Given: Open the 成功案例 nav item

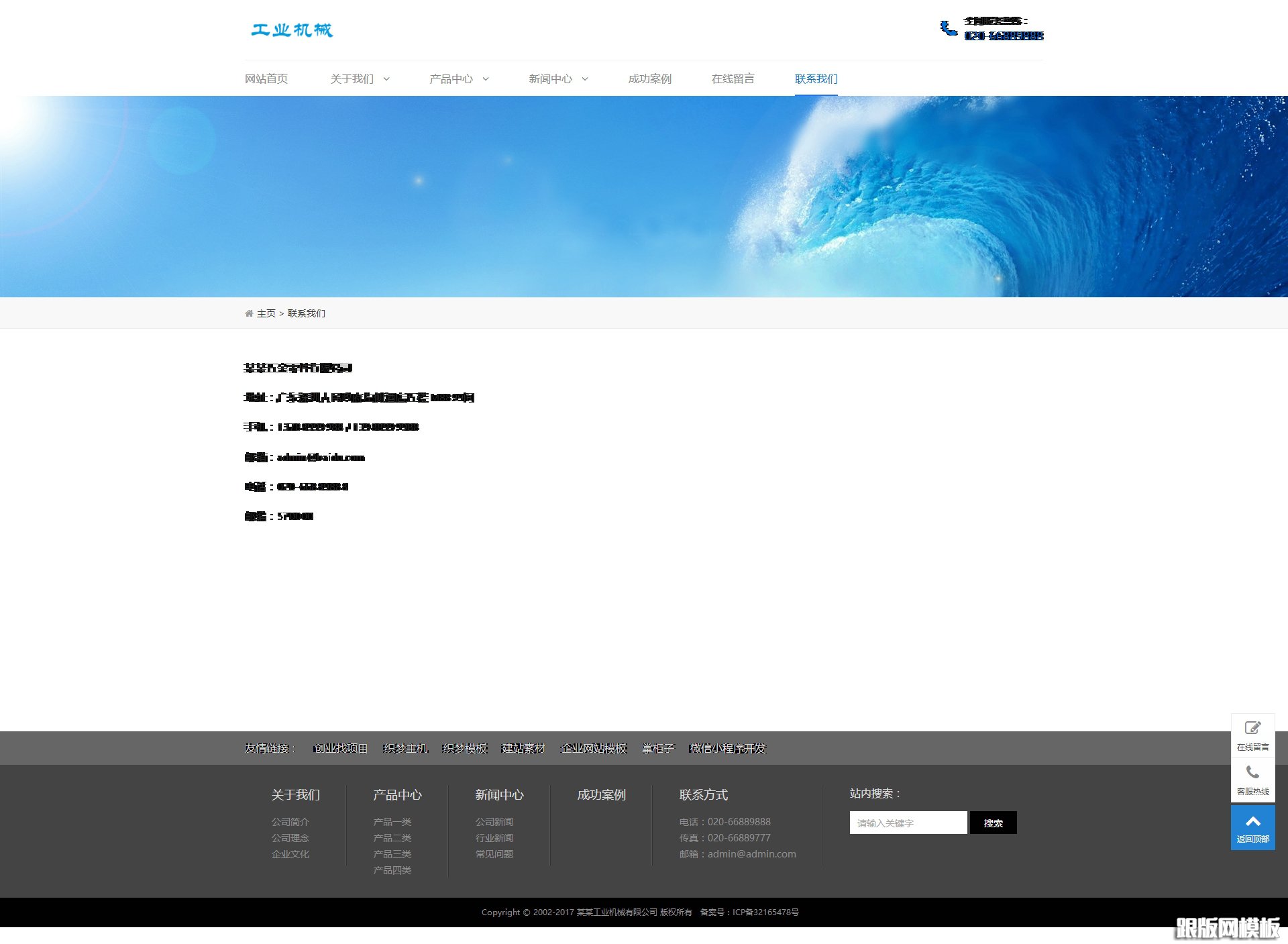Looking at the screenshot, I should tap(649, 79).
